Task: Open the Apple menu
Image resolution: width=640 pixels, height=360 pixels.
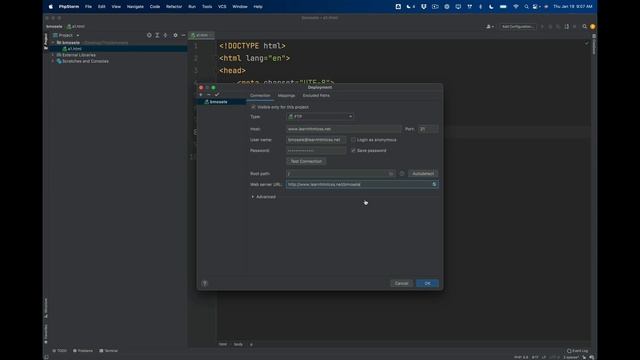Action: click(51, 7)
